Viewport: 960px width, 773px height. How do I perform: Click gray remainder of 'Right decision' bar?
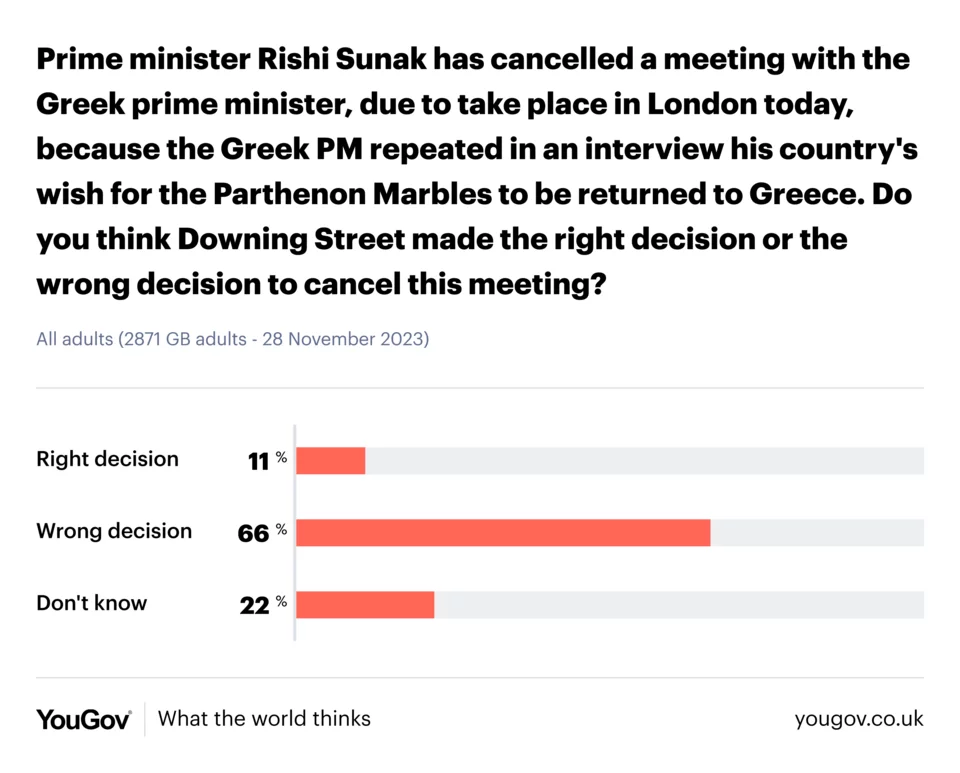644,461
